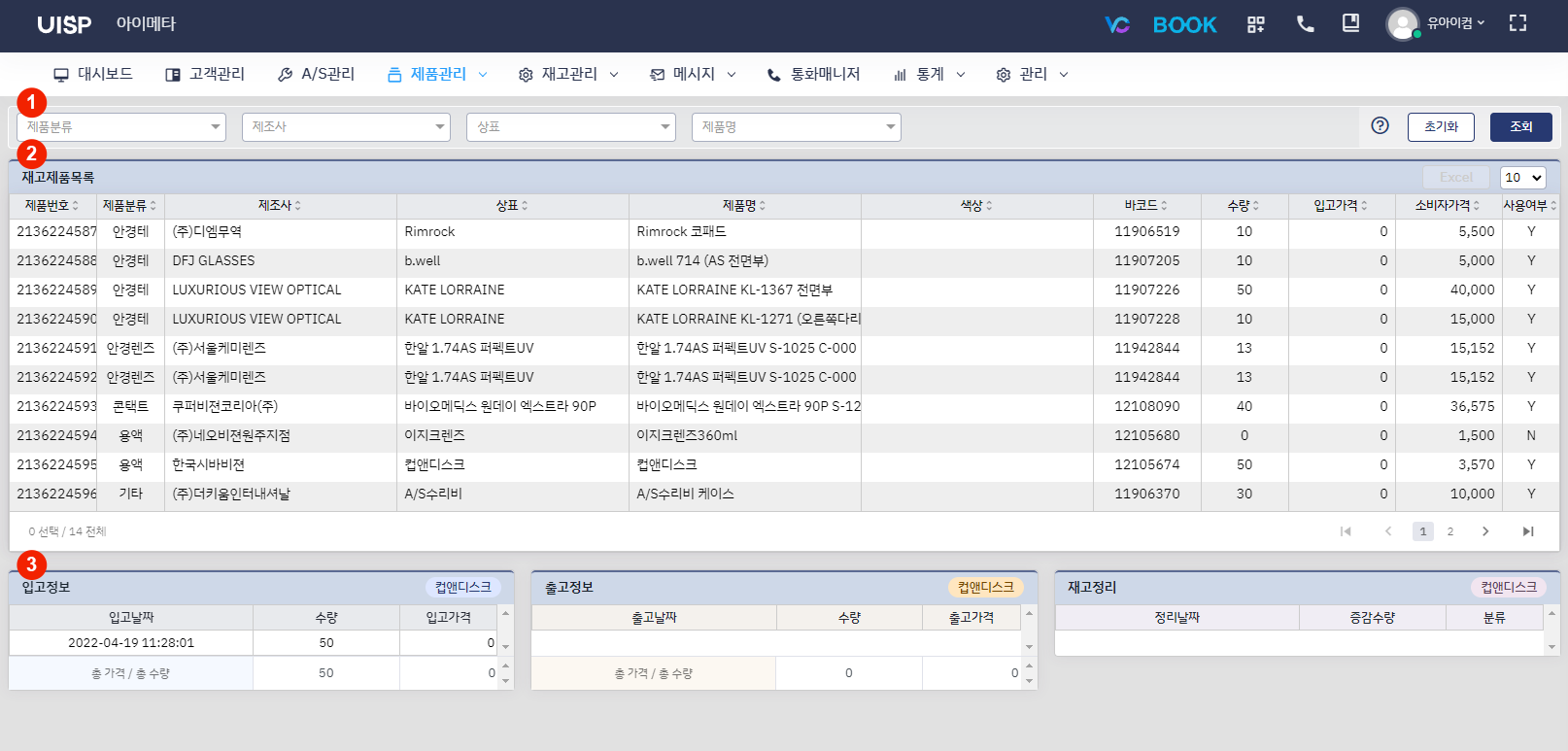This screenshot has height=751, width=1568.
Task: Sort by 제품명 column header
Action: tap(744, 205)
